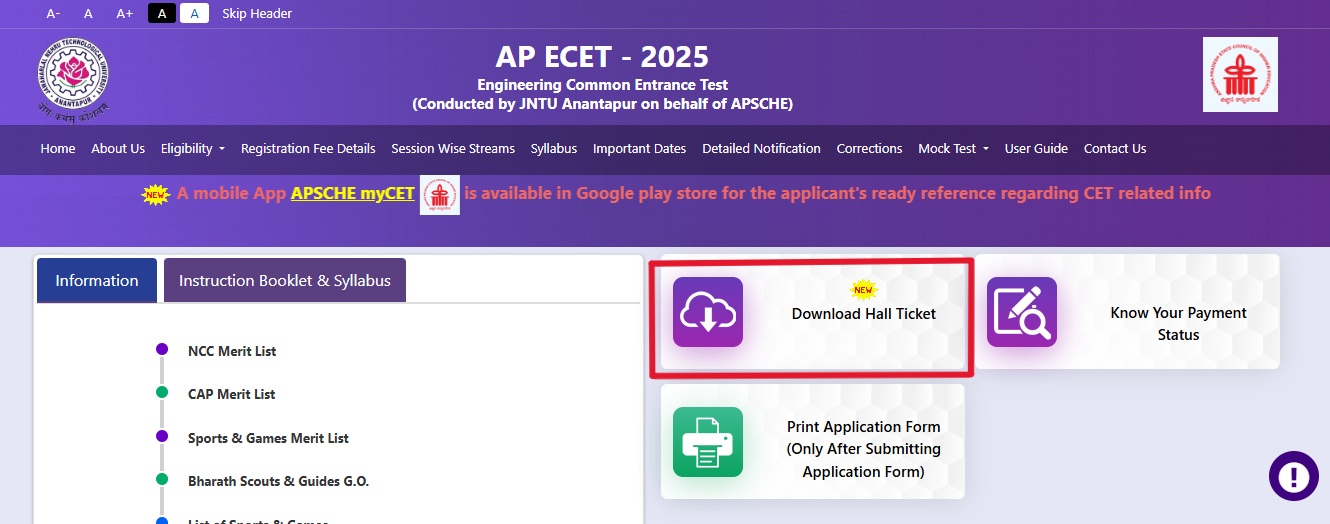Viewport: 1330px width, 524px height.
Task: Click the NEW badge beside mobile app notice
Action: (x=157, y=194)
